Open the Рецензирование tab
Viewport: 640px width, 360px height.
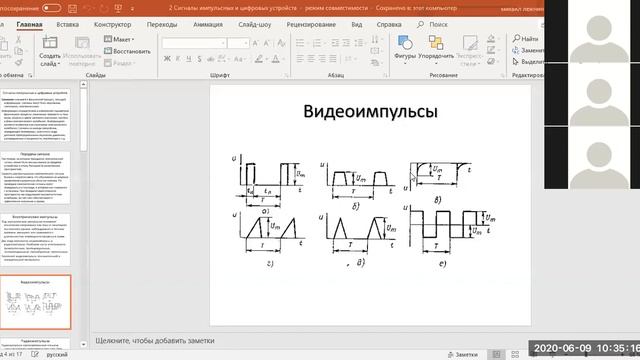coord(311,24)
